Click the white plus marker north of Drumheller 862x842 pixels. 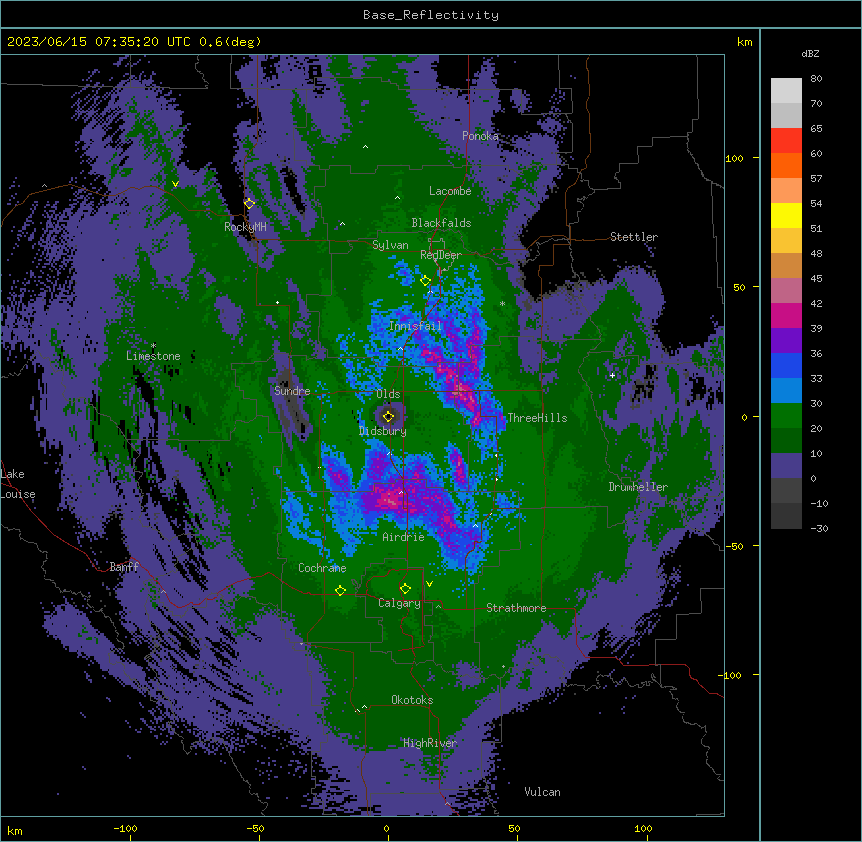point(612,375)
